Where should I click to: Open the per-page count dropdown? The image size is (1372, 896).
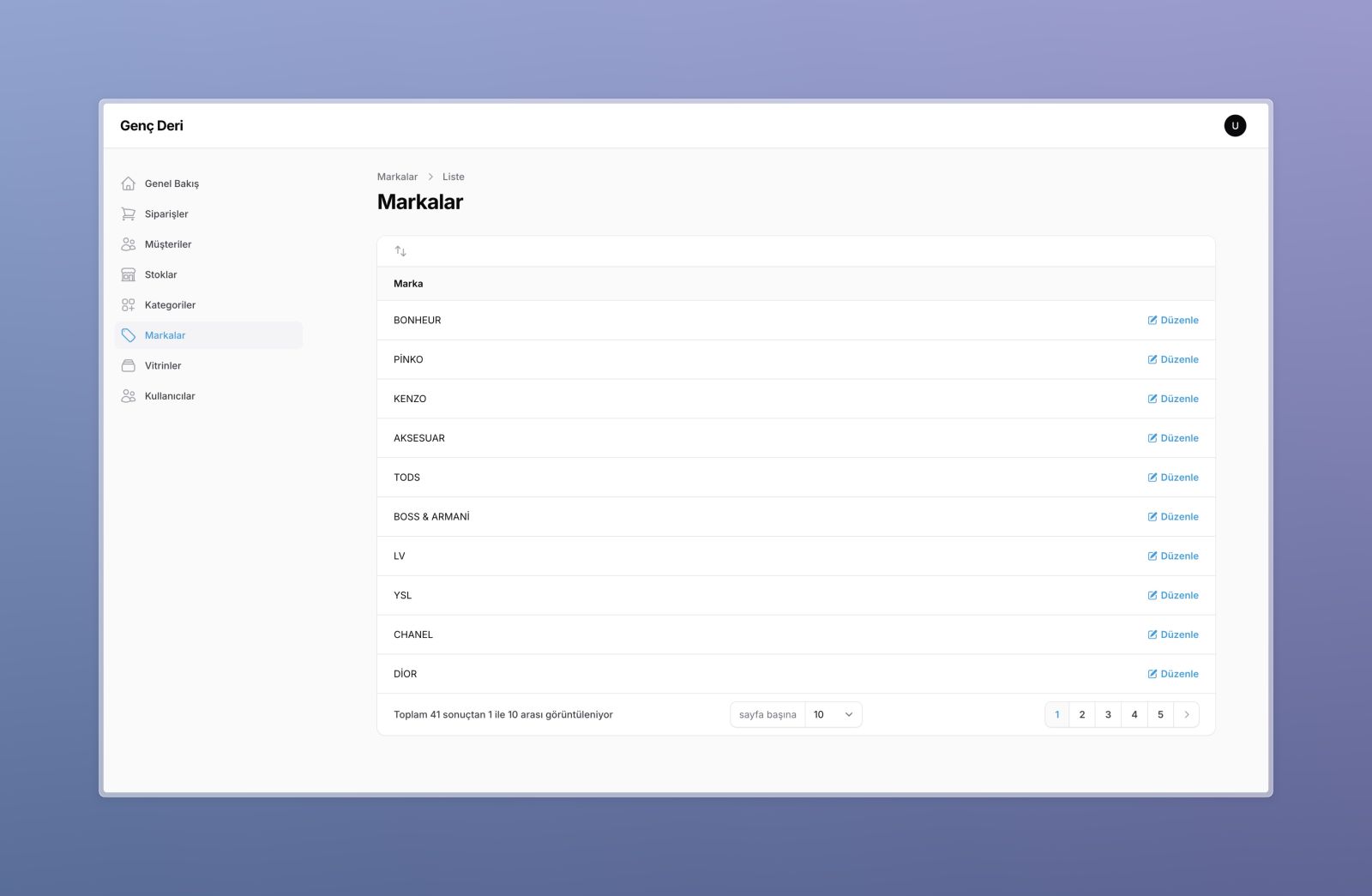point(833,715)
